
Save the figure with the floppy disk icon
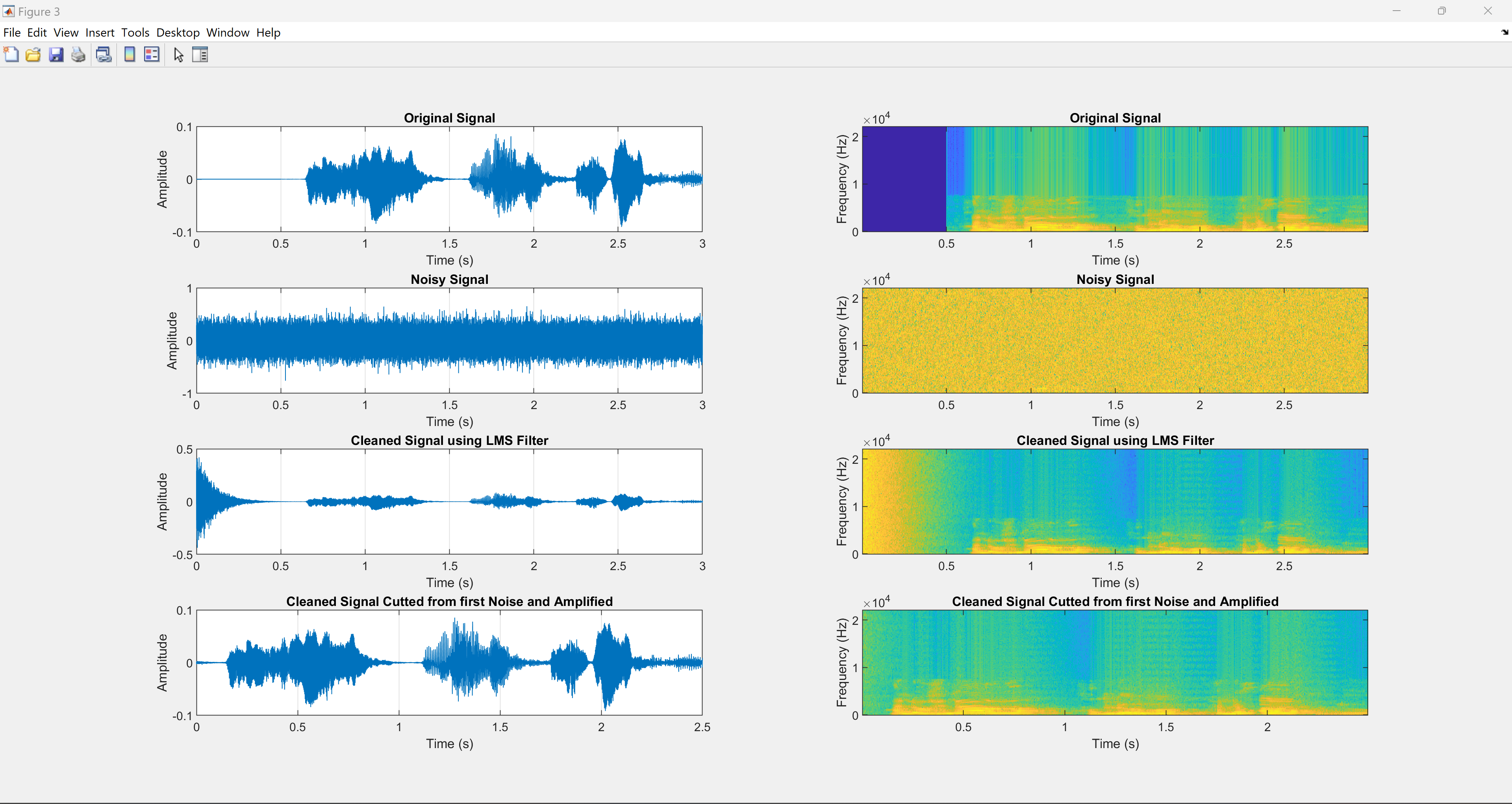point(56,55)
